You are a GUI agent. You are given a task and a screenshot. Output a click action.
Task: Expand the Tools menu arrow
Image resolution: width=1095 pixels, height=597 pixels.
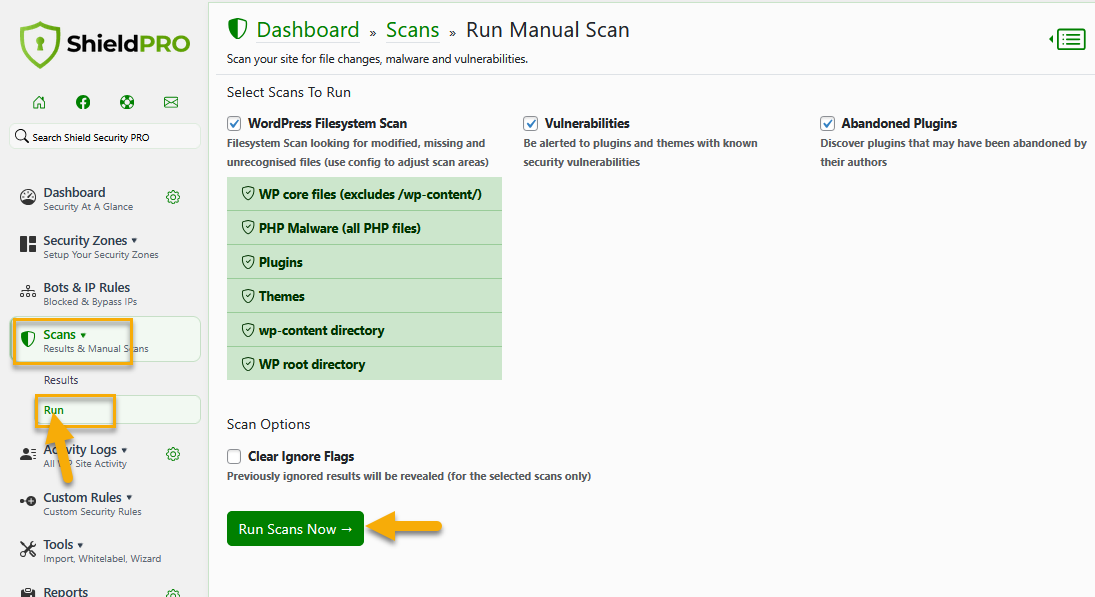coord(80,545)
